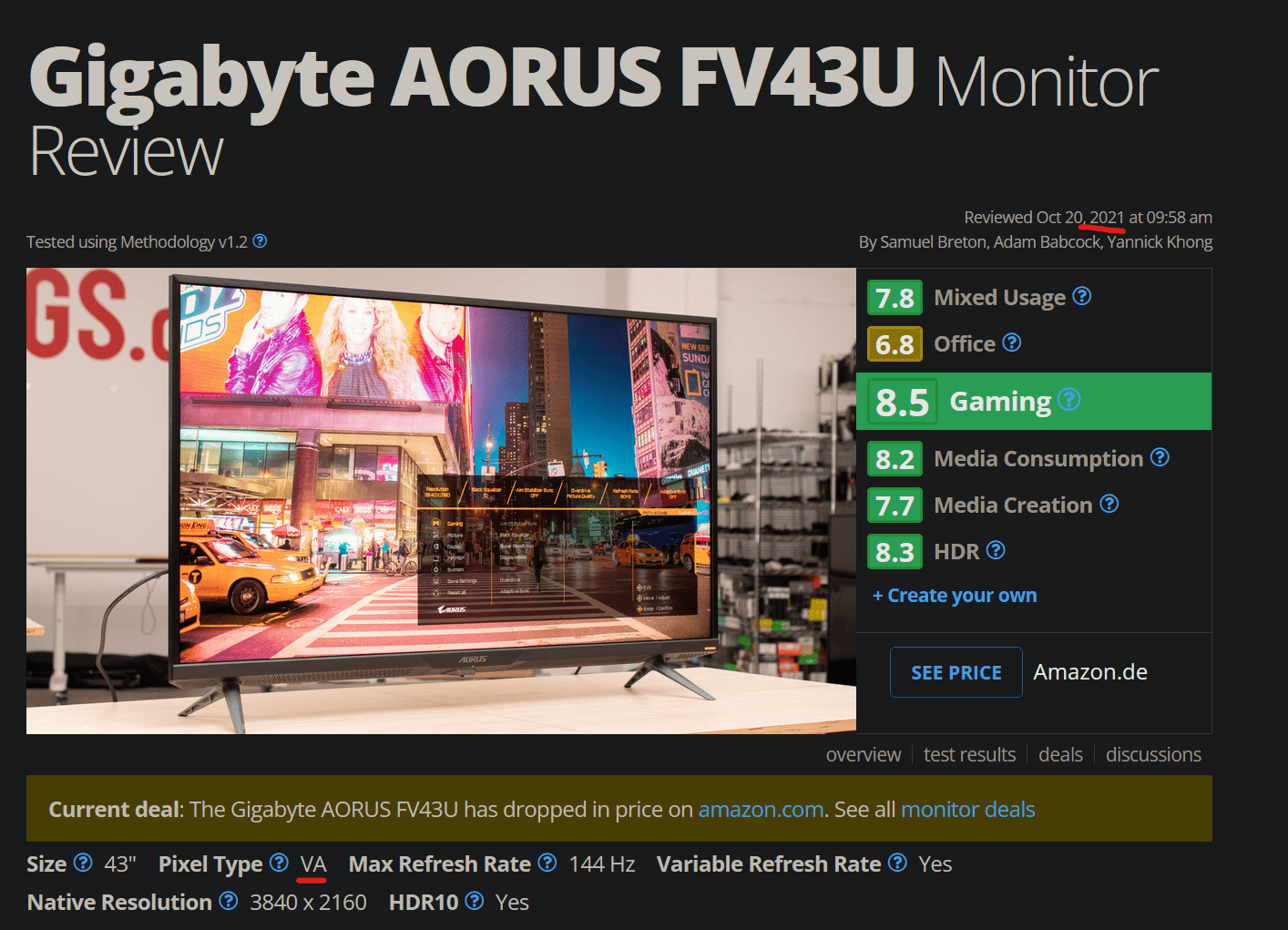The image size is (1288, 930).
Task: Jump to the test results section
Action: point(969,755)
